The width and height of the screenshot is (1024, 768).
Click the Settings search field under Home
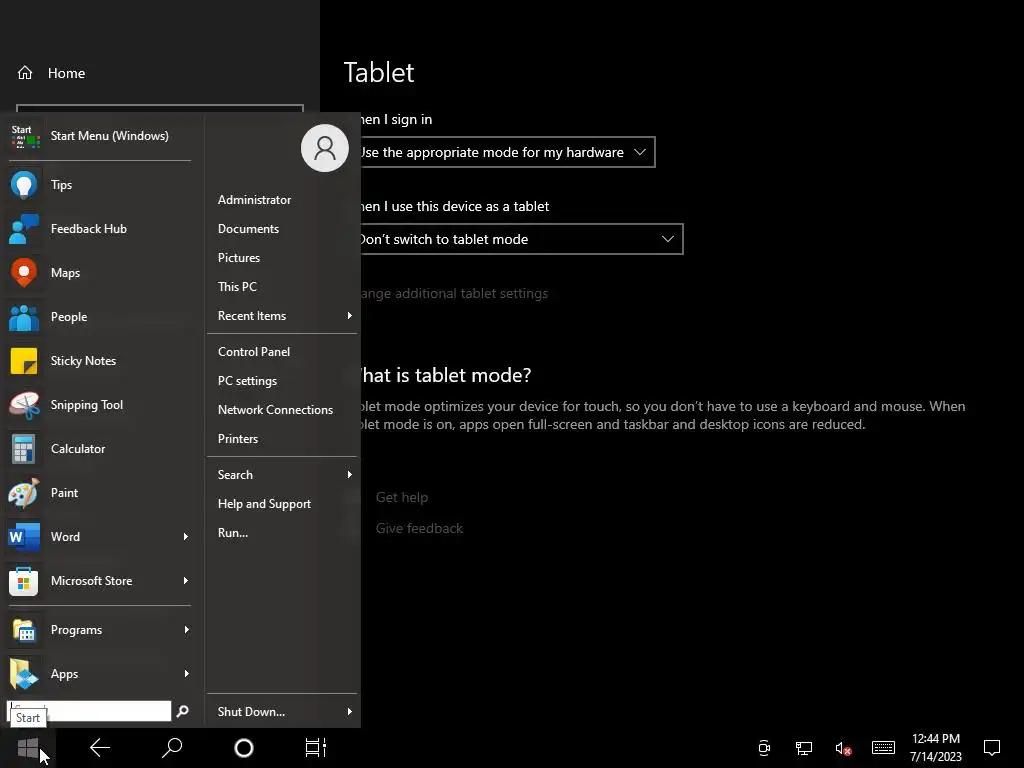tap(160, 108)
